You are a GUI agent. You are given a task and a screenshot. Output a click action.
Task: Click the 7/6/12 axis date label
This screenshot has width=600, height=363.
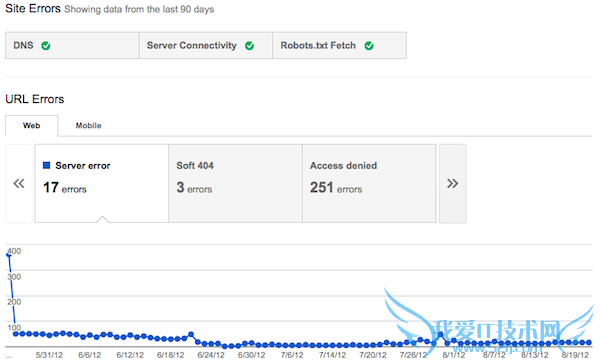292,355
